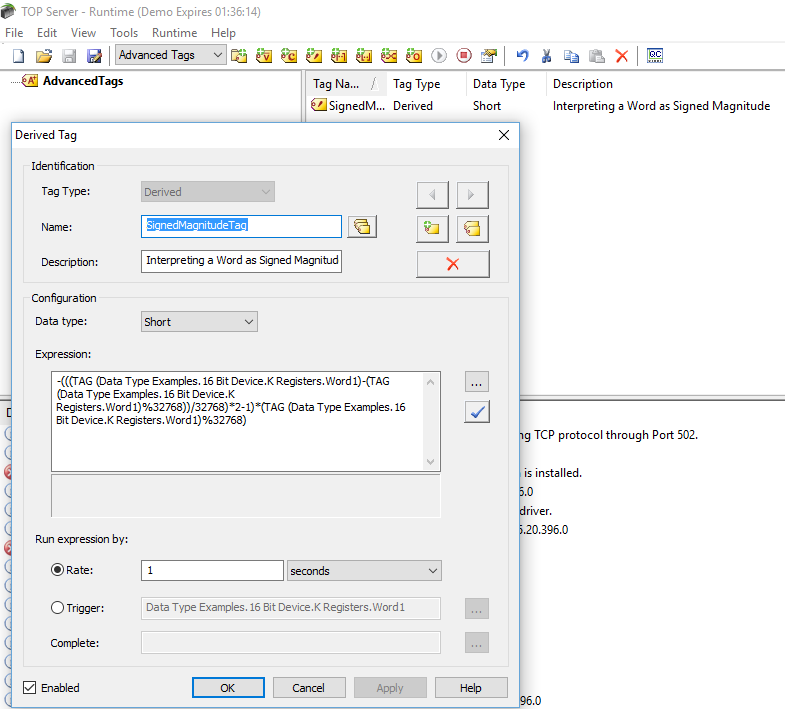The image size is (785, 709).
Task: Click the new tag button with green plus
Action: [x=432, y=229]
